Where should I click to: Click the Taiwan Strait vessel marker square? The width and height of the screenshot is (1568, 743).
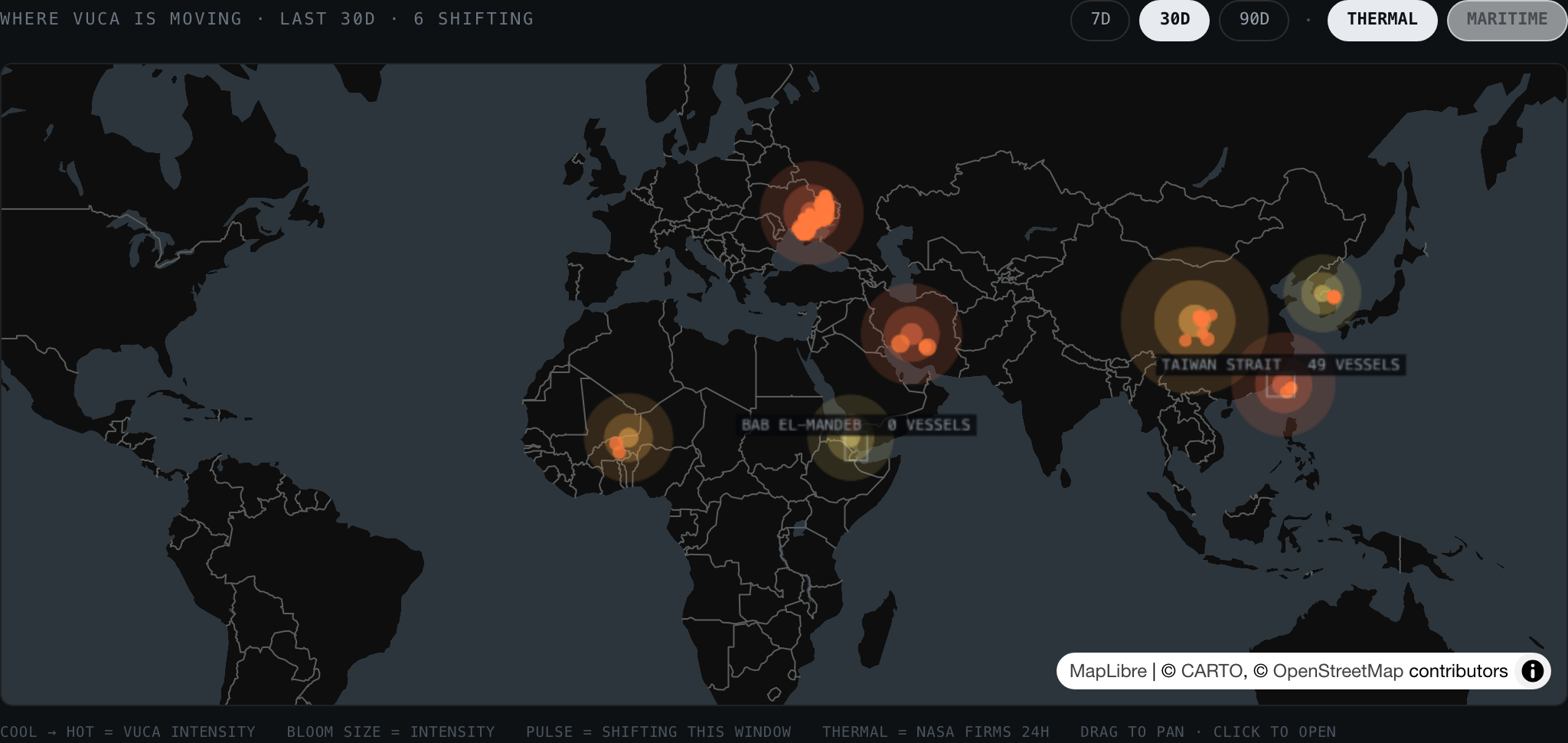[1280, 385]
